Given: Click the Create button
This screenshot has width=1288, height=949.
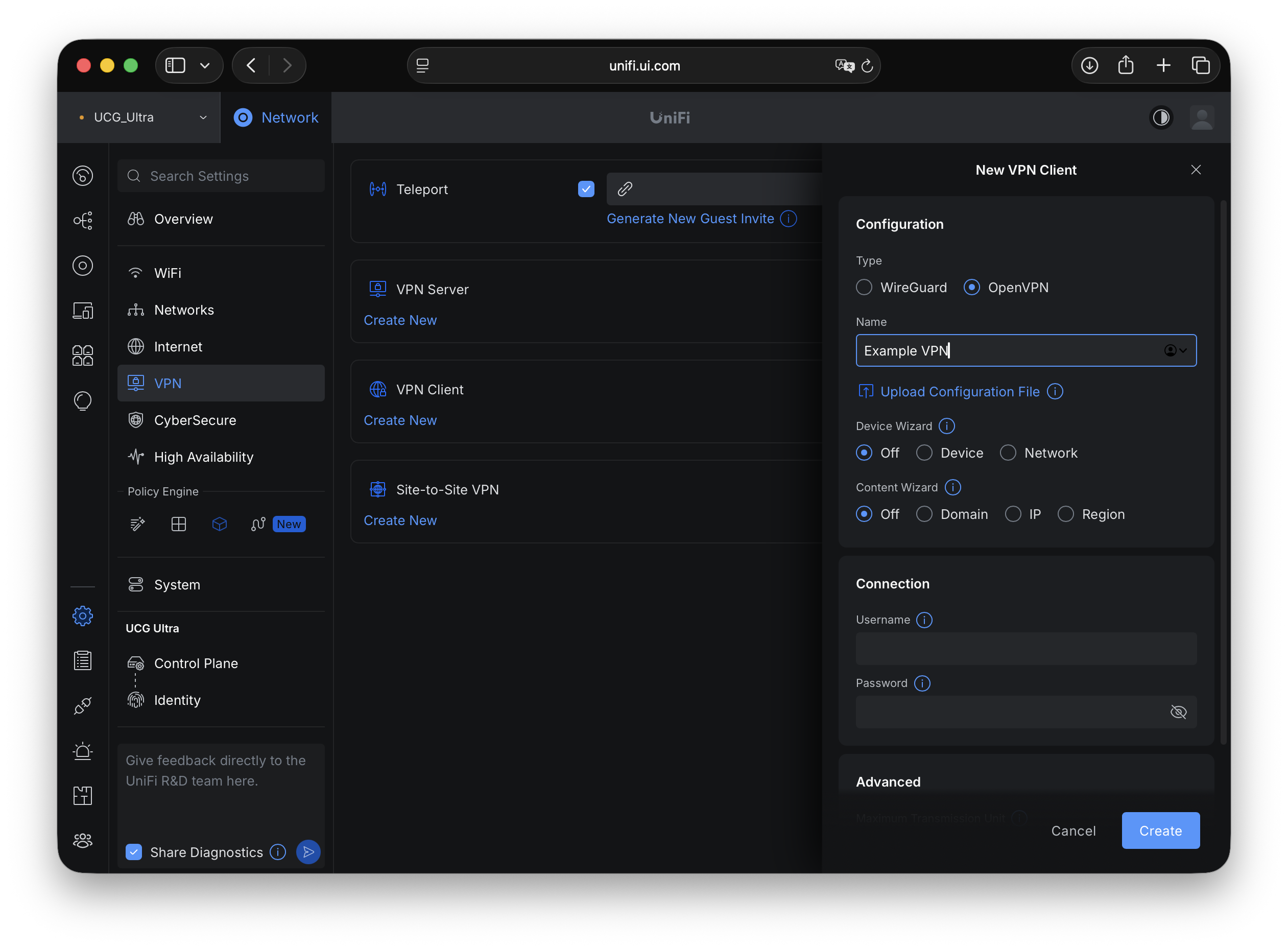Looking at the screenshot, I should (x=1160, y=831).
